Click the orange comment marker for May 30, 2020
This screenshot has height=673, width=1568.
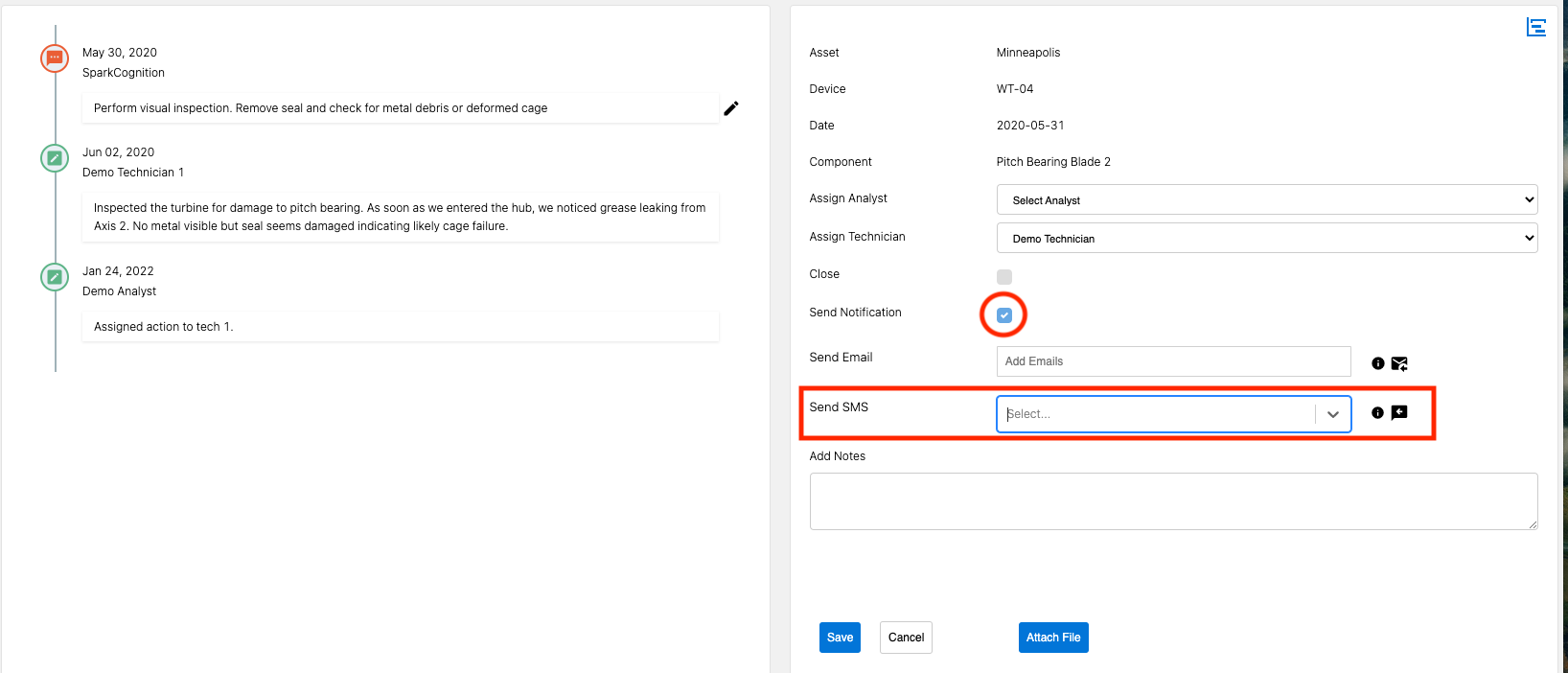[55, 58]
